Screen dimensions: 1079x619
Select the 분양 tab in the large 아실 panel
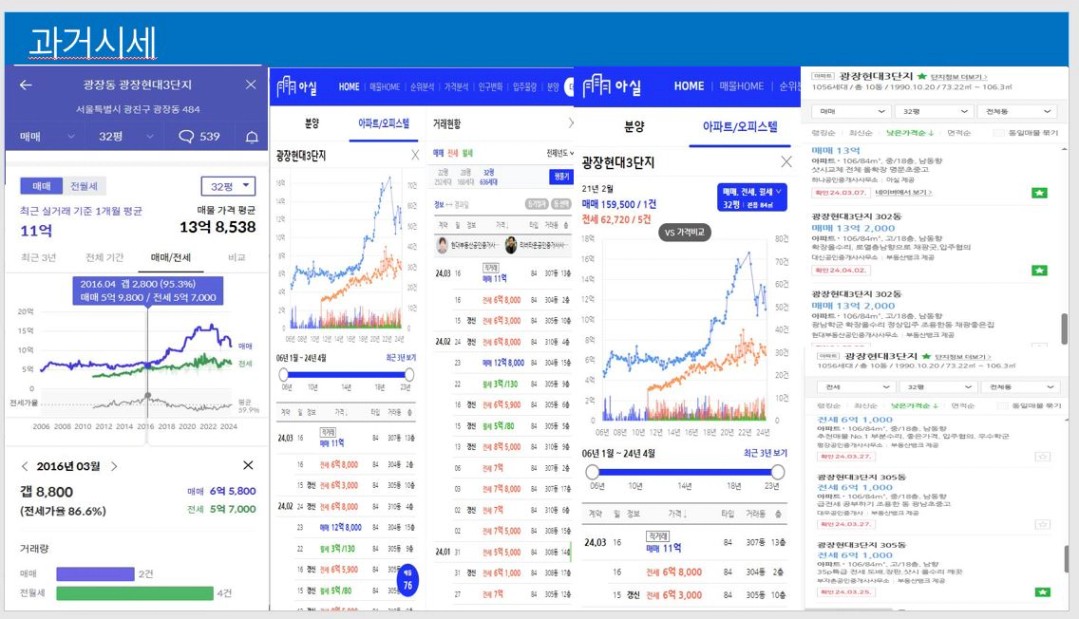point(634,127)
